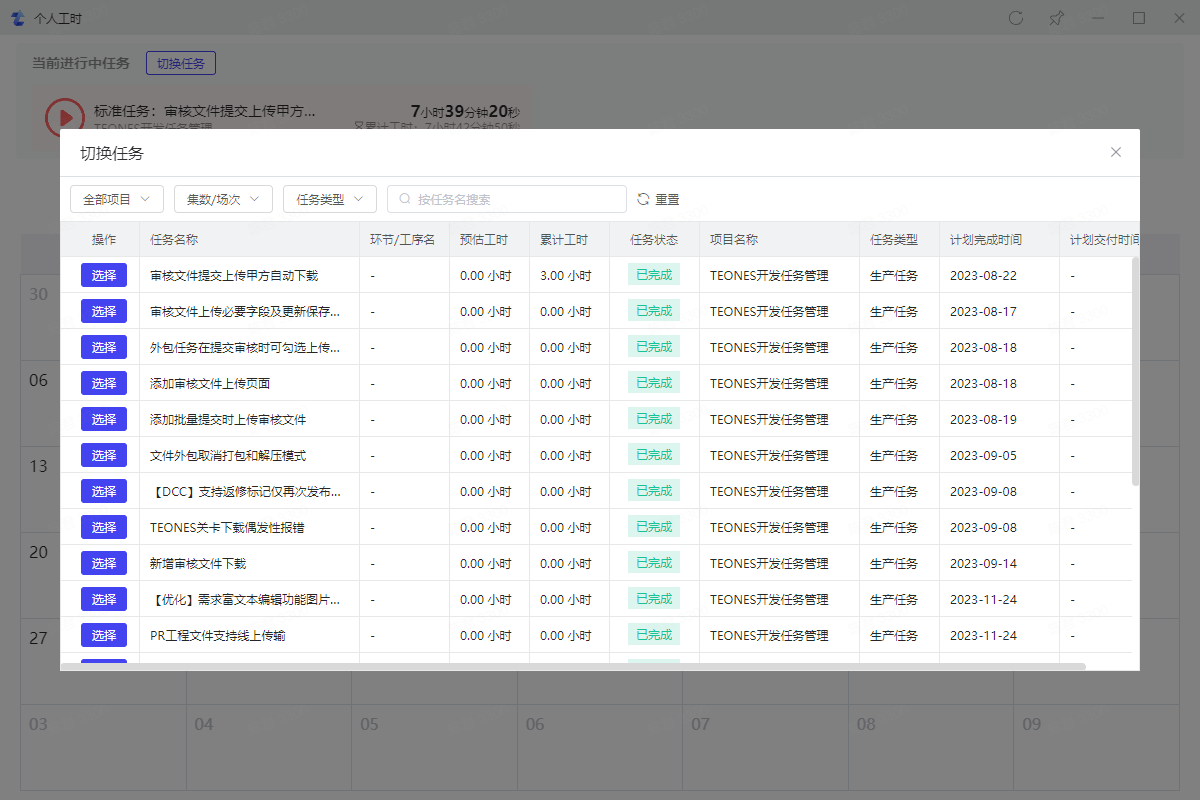1200x800 pixels.
Task: Click the 重置 reset icon button
Action: pos(644,199)
